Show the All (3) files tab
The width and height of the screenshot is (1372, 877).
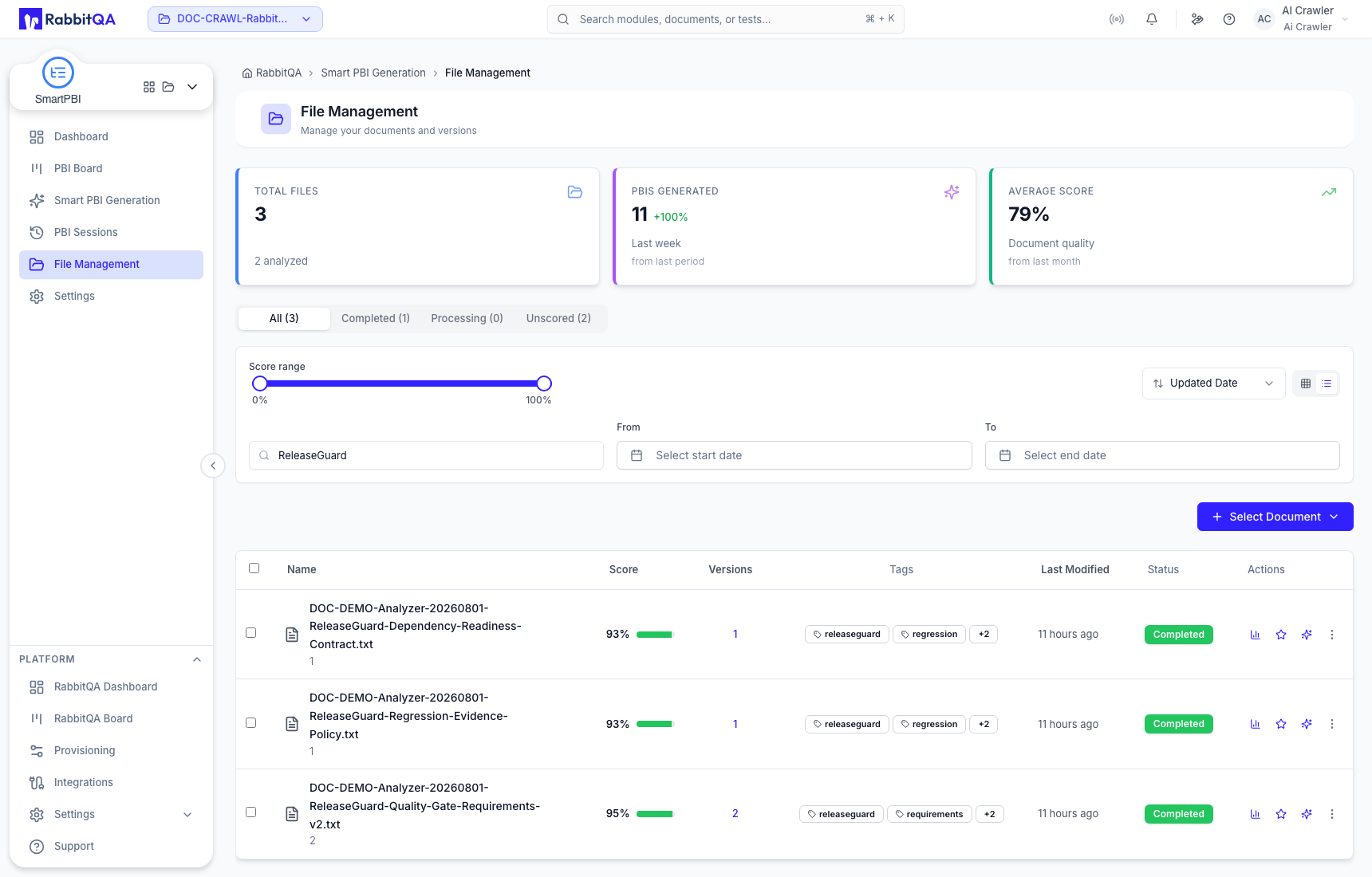click(284, 318)
